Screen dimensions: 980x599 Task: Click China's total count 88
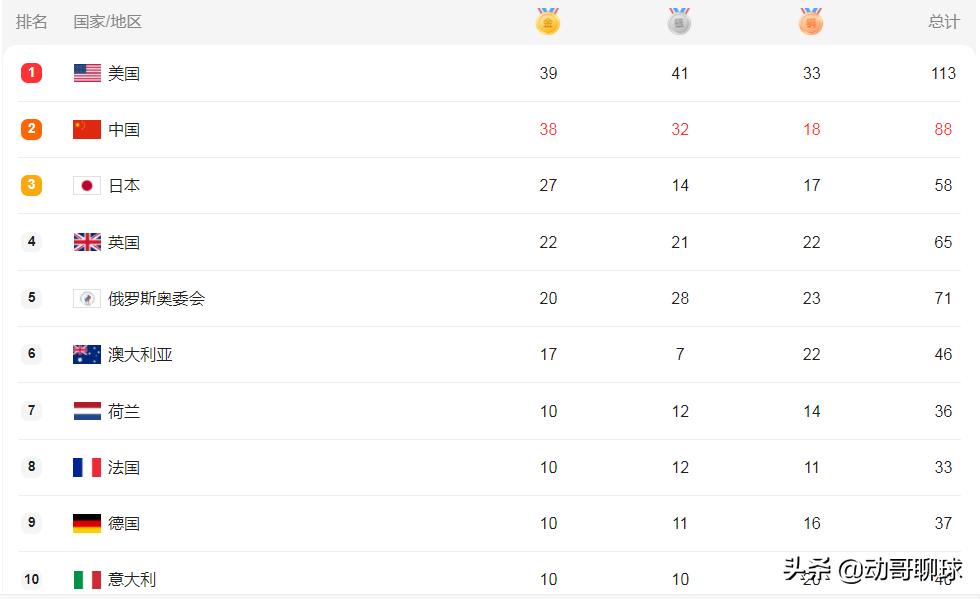click(943, 129)
